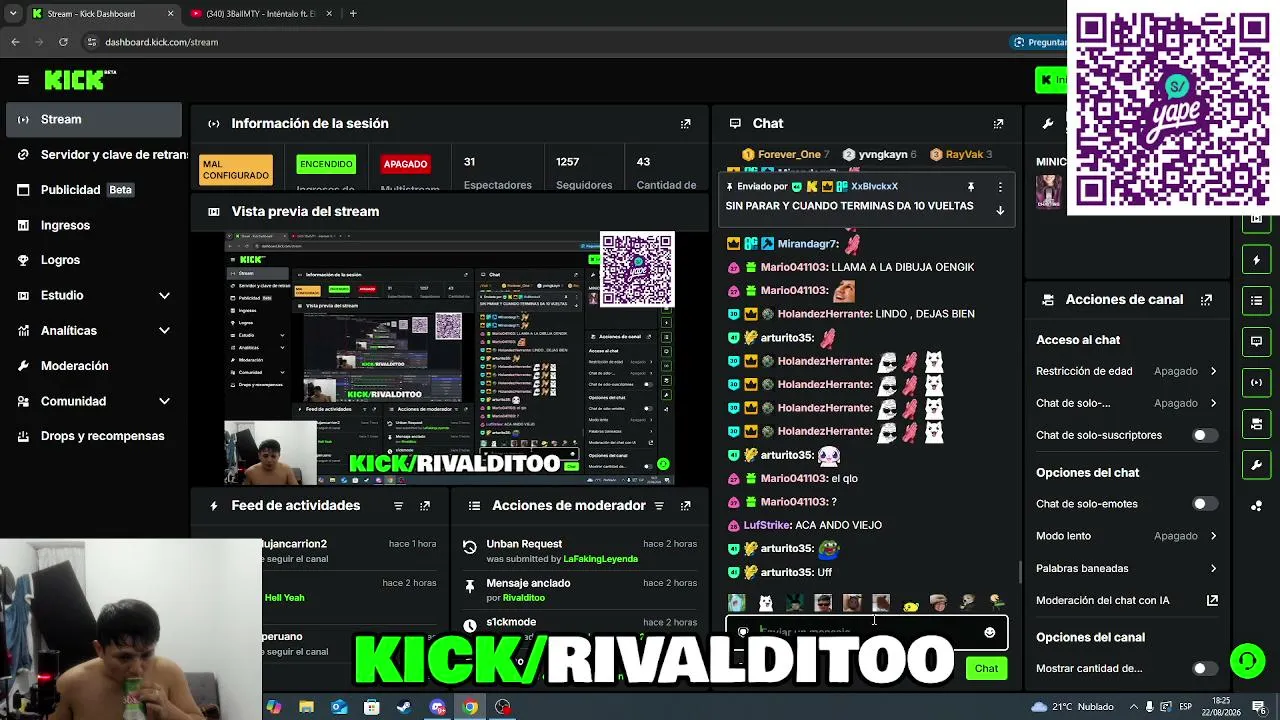The height and width of the screenshot is (720, 1280).
Task: Toggle Chat de solo-suscriptores switch
Action: 1205,436
